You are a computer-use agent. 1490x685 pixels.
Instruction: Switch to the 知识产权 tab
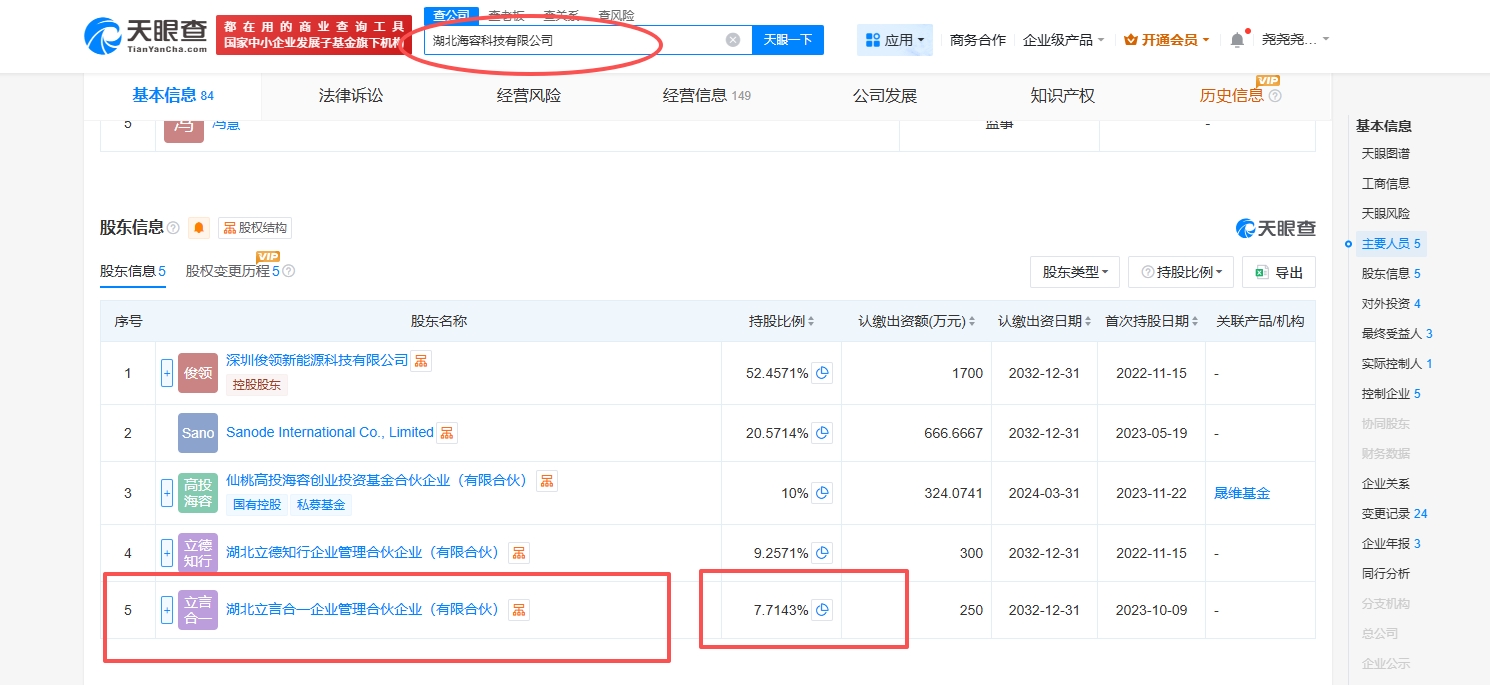tap(1063, 96)
